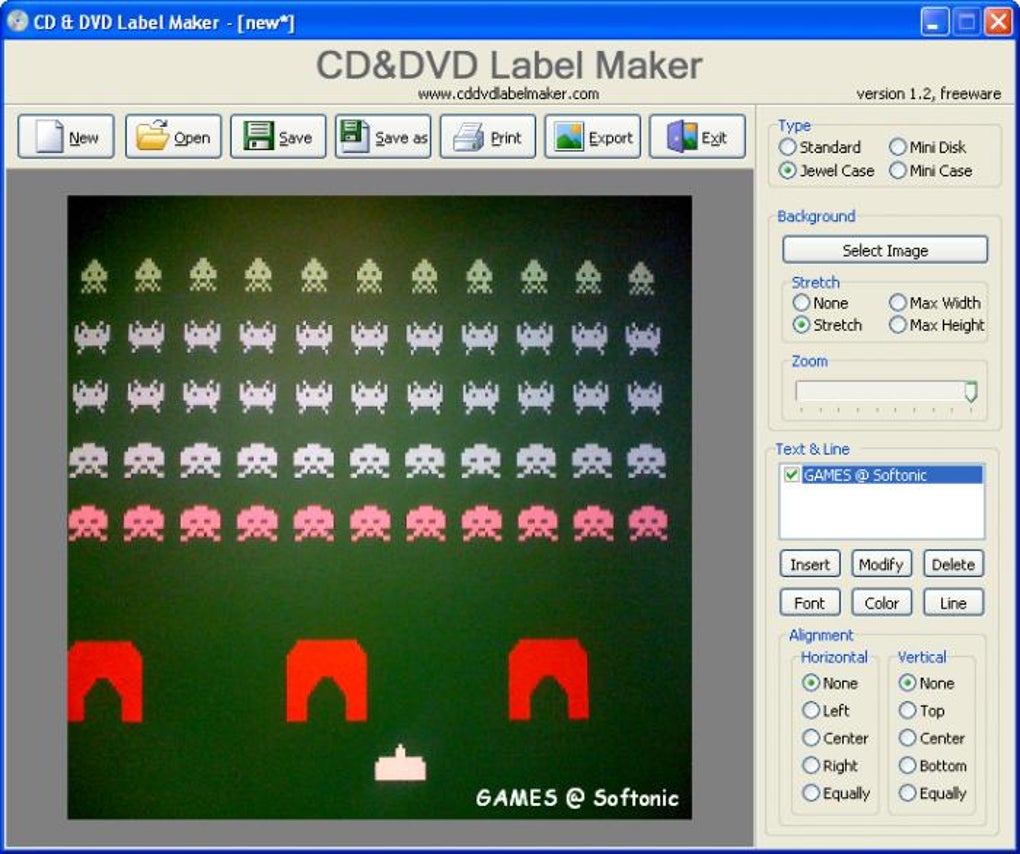The image size is (1020, 854).
Task: Print the label with the Print button
Action: pos(488,137)
